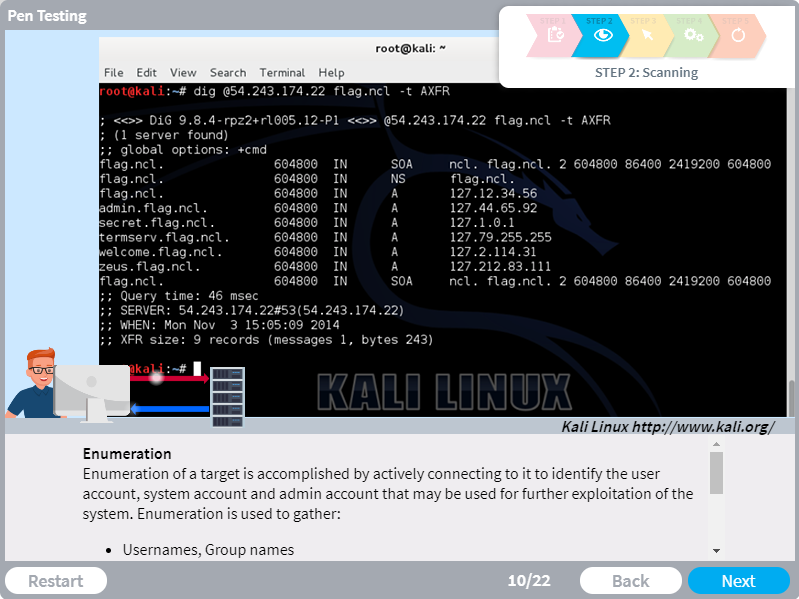Select the Step 2 scanning eye icon
The image size is (799, 599).
click(603, 35)
